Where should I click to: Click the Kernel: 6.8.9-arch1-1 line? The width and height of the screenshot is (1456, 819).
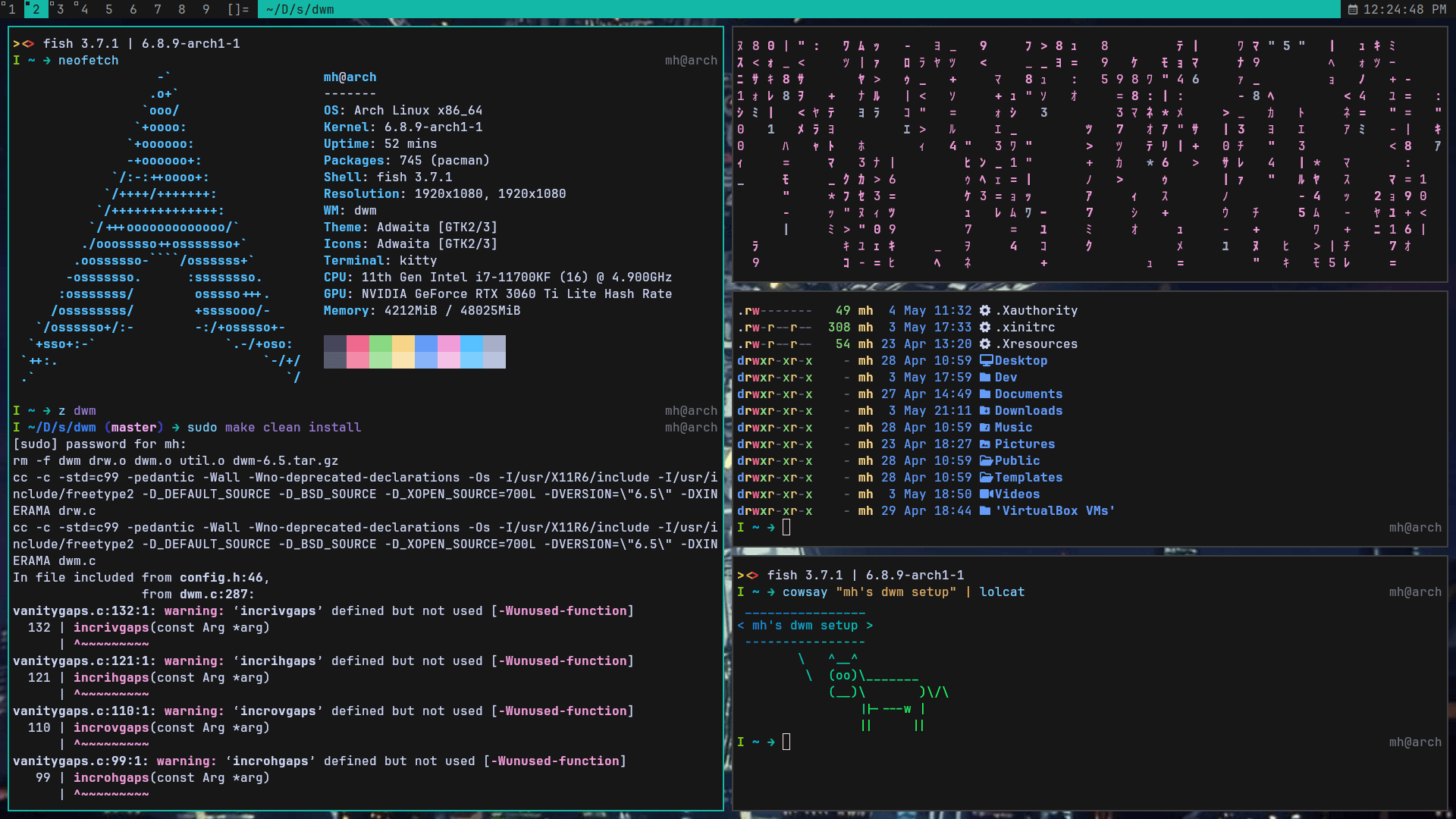coord(403,127)
